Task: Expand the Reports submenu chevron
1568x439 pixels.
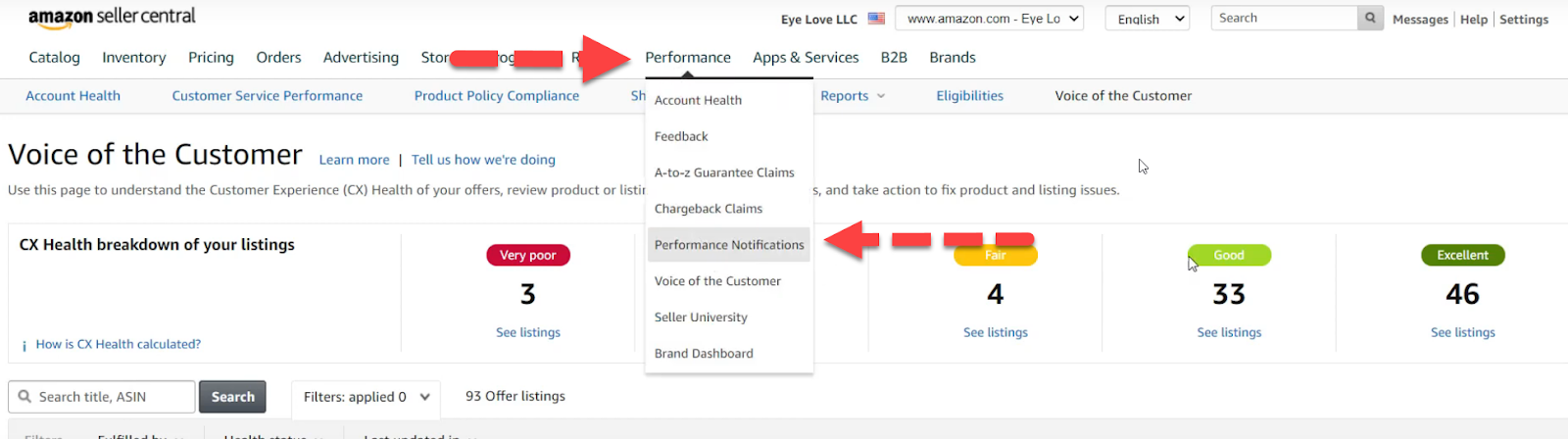Action: tap(881, 96)
